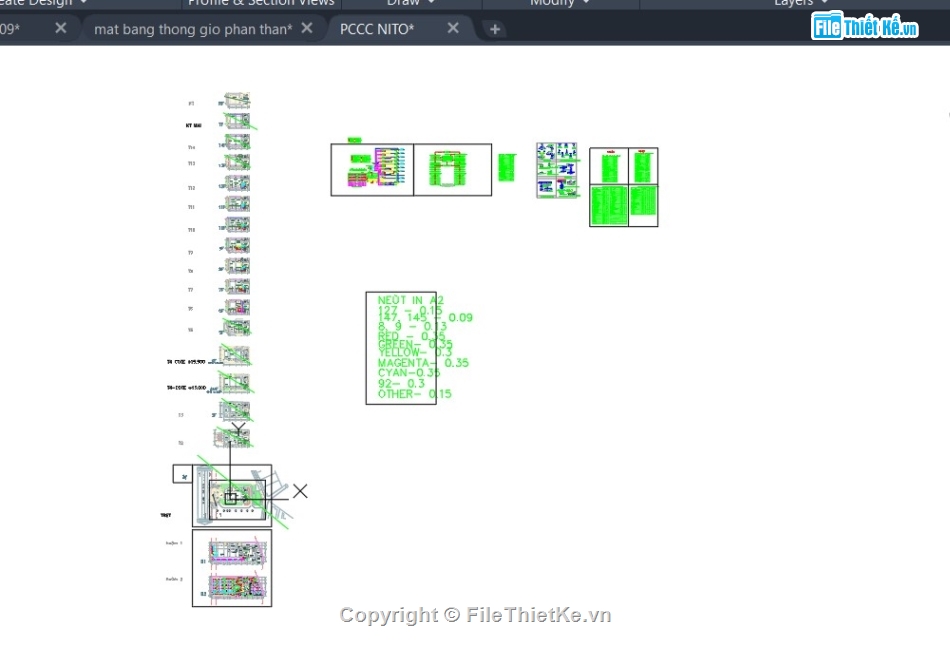This screenshot has height=647, width=950.
Task: Open a new drawing tab with the plus button
Action: pyautogui.click(x=494, y=29)
